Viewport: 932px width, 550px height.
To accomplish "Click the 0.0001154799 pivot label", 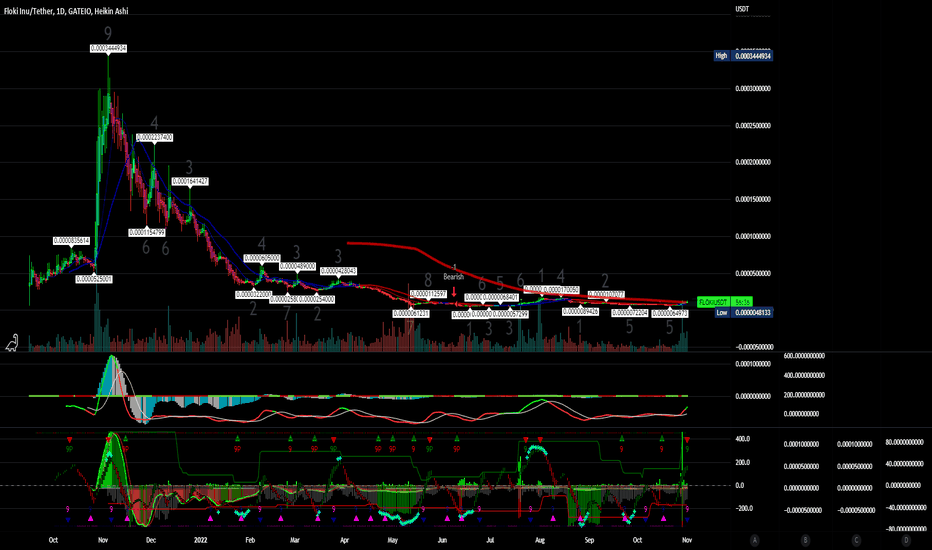I will click(x=147, y=232).
